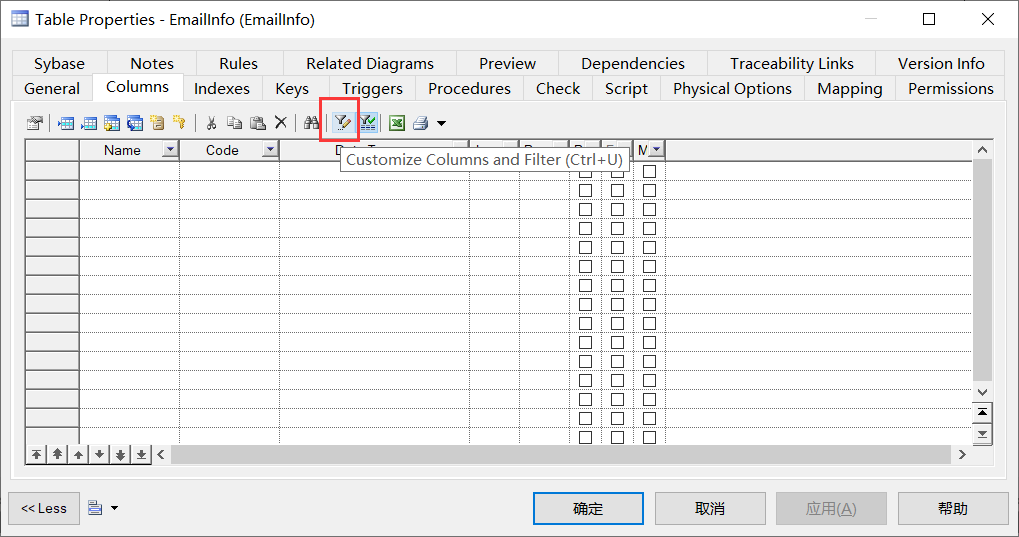Open the Permissions tab
This screenshot has height=537, width=1019.
coord(951,88)
